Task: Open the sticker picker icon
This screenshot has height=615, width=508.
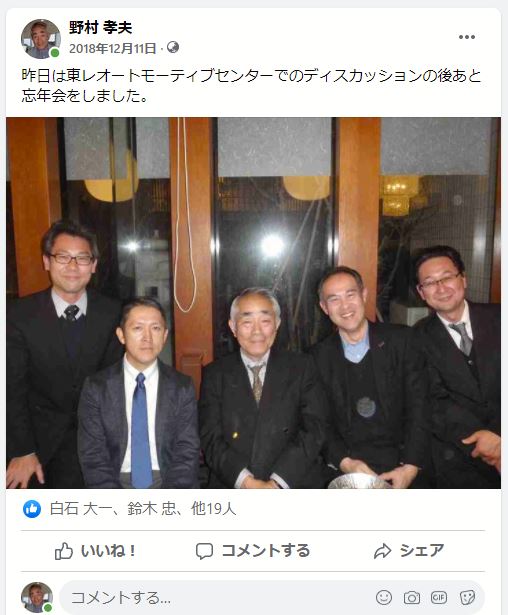Action: pyautogui.click(x=467, y=597)
